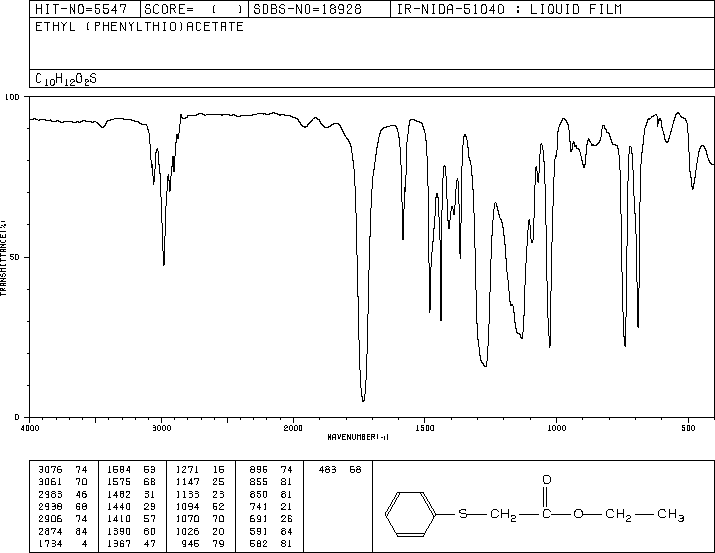Click the CH3 group in structure
Viewport: 715px width, 553px height.
coord(670,514)
